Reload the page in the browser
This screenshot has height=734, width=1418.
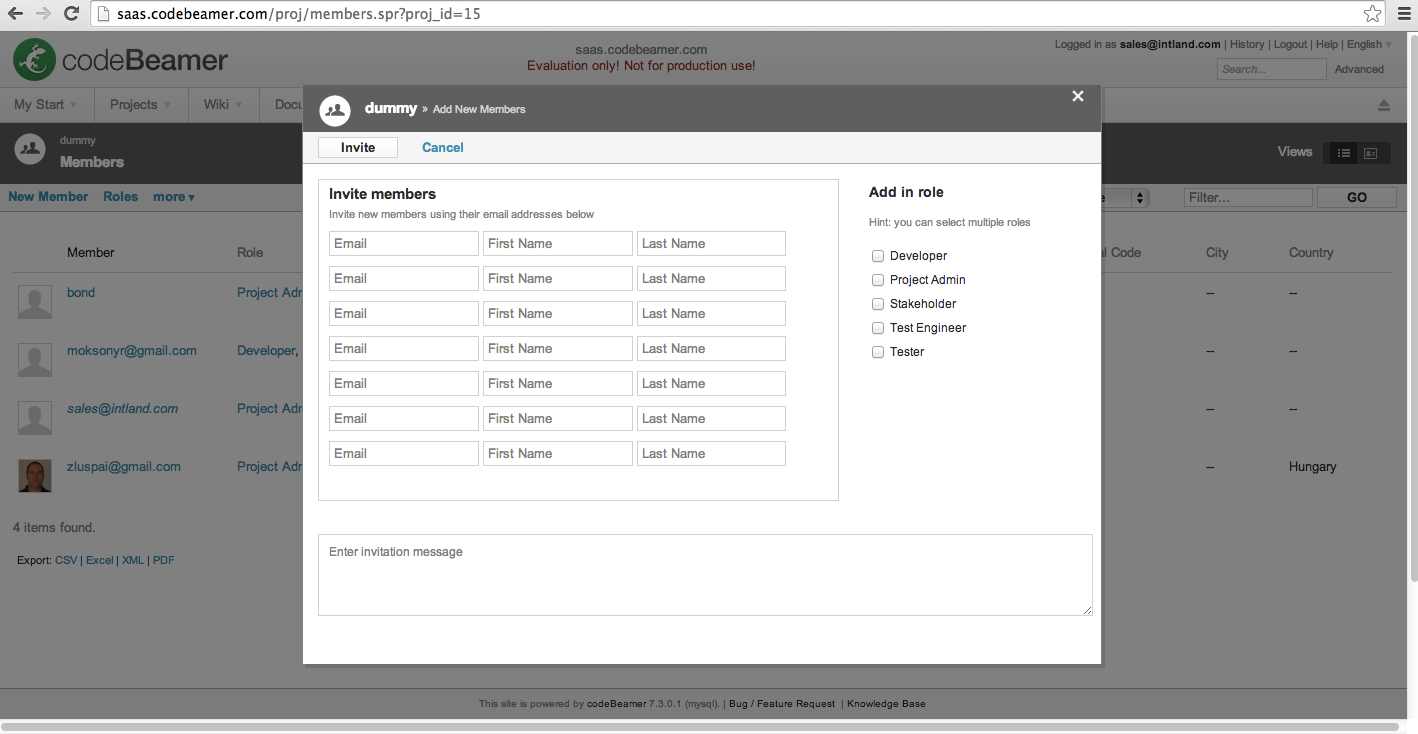pos(71,14)
